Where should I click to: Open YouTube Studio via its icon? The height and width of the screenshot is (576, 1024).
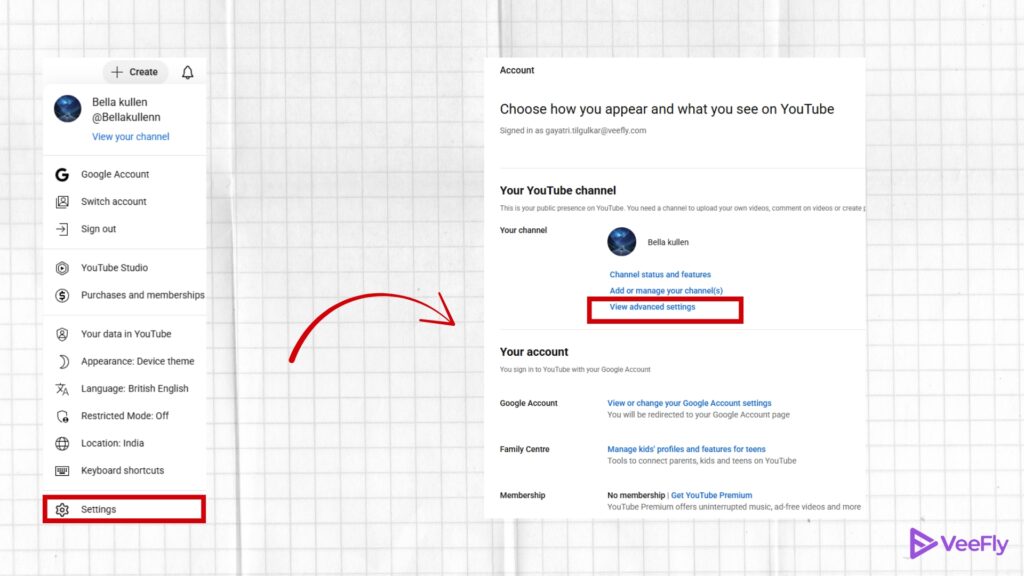[x=60, y=267]
